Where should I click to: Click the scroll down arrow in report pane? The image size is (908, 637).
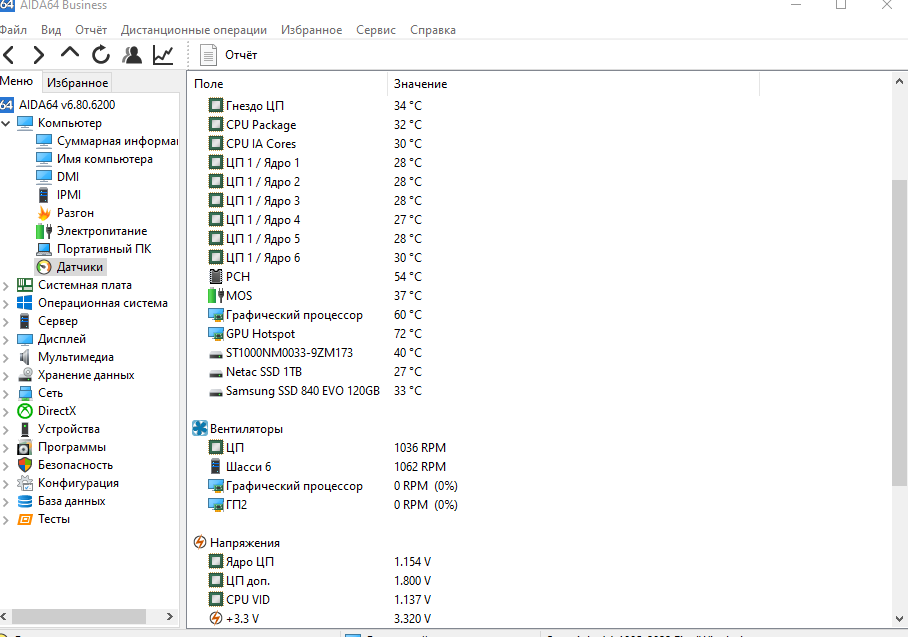899,618
